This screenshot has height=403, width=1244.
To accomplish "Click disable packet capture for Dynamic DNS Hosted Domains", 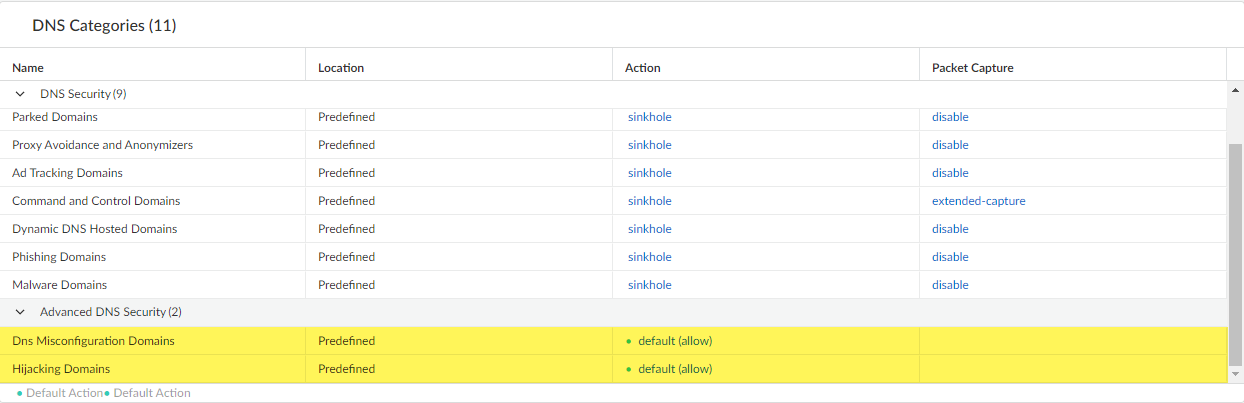I will pyautogui.click(x=950, y=229).
